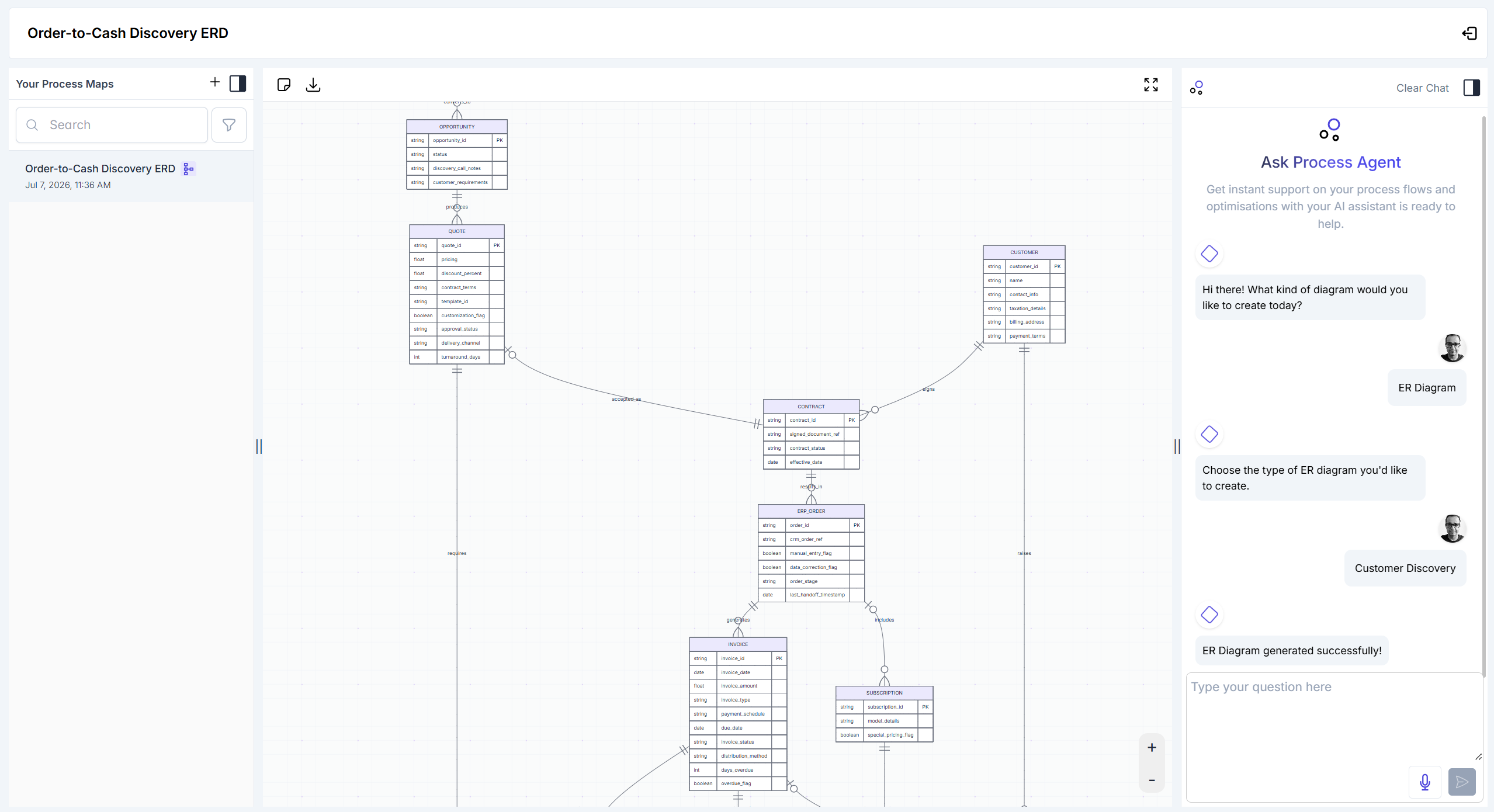Screen dimensions: 1494x812
Task: Select the SUBSCRIPTION entity header
Action: 884,693
